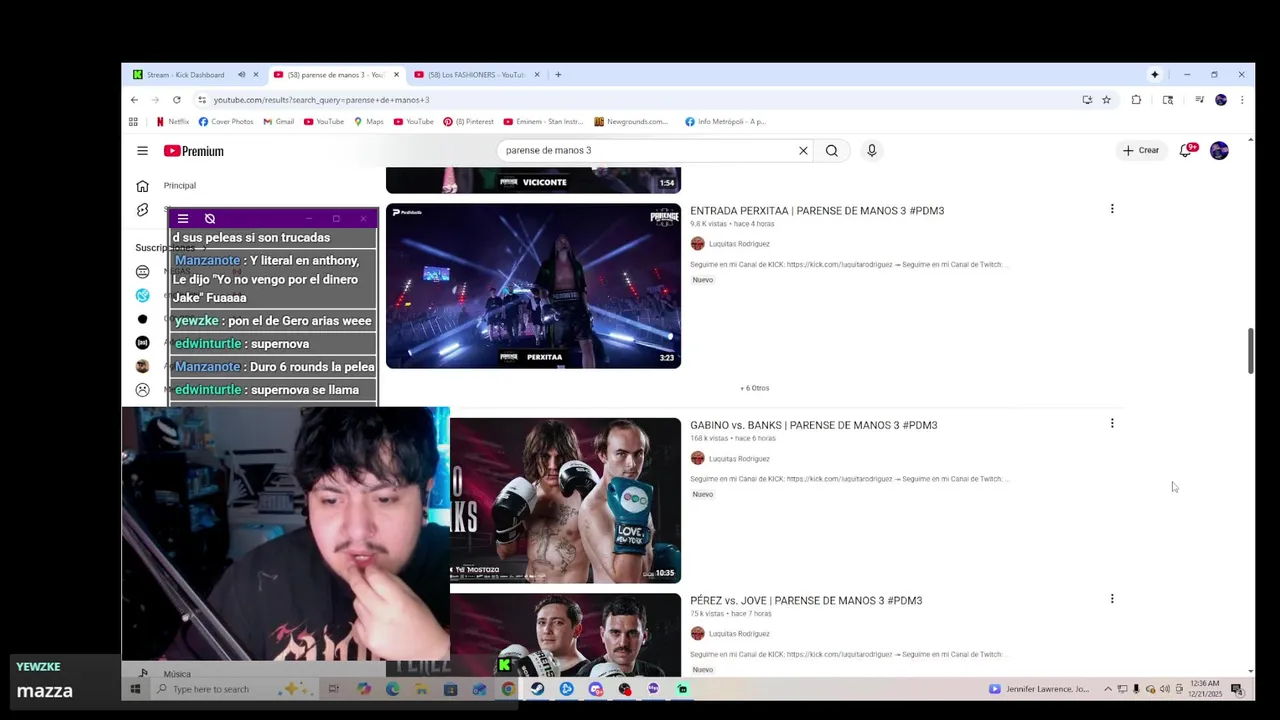The width and height of the screenshot is (1280, 720).
Task: Bookmark this page with the star
Action: click(x=1106, y=100)
